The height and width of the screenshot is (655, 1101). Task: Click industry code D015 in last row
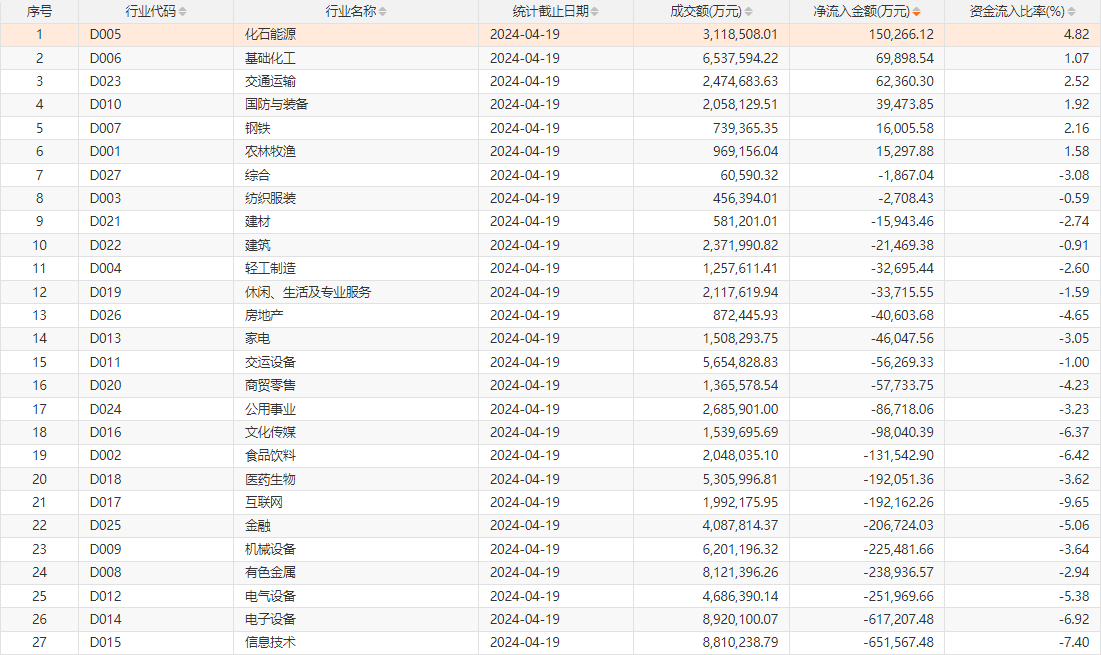coord(105,642)
